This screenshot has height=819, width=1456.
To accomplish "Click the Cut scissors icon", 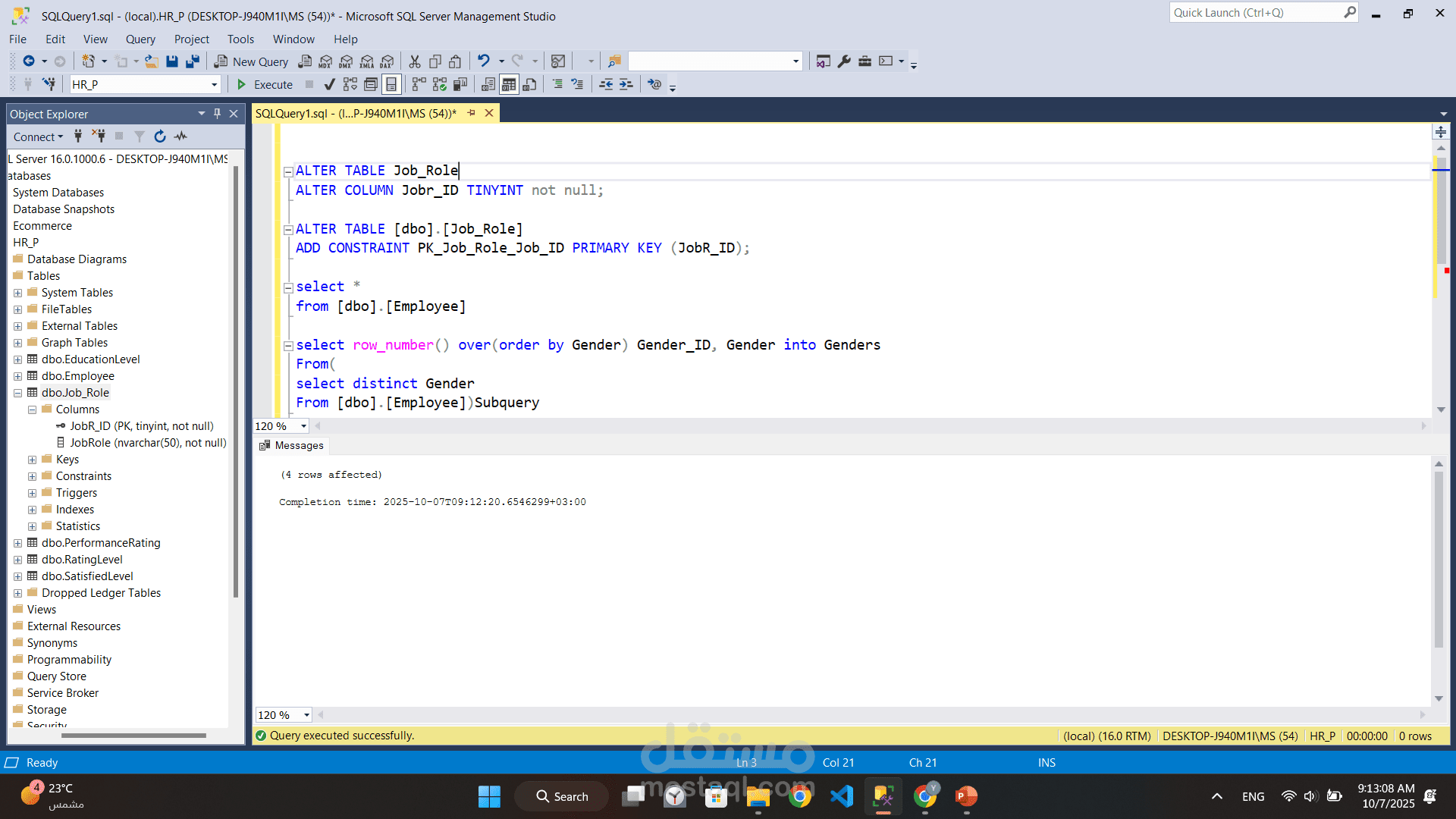I will point(415,61).
